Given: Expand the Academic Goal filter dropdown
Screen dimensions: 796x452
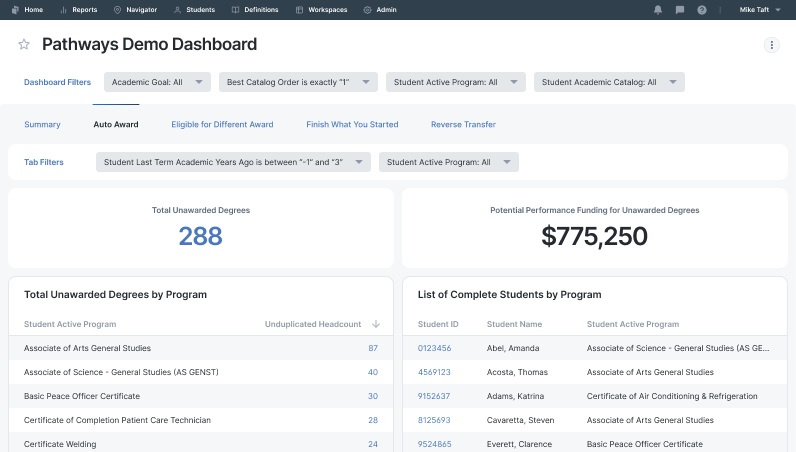Looking at the screenshot, I should (x=157, y=82).
